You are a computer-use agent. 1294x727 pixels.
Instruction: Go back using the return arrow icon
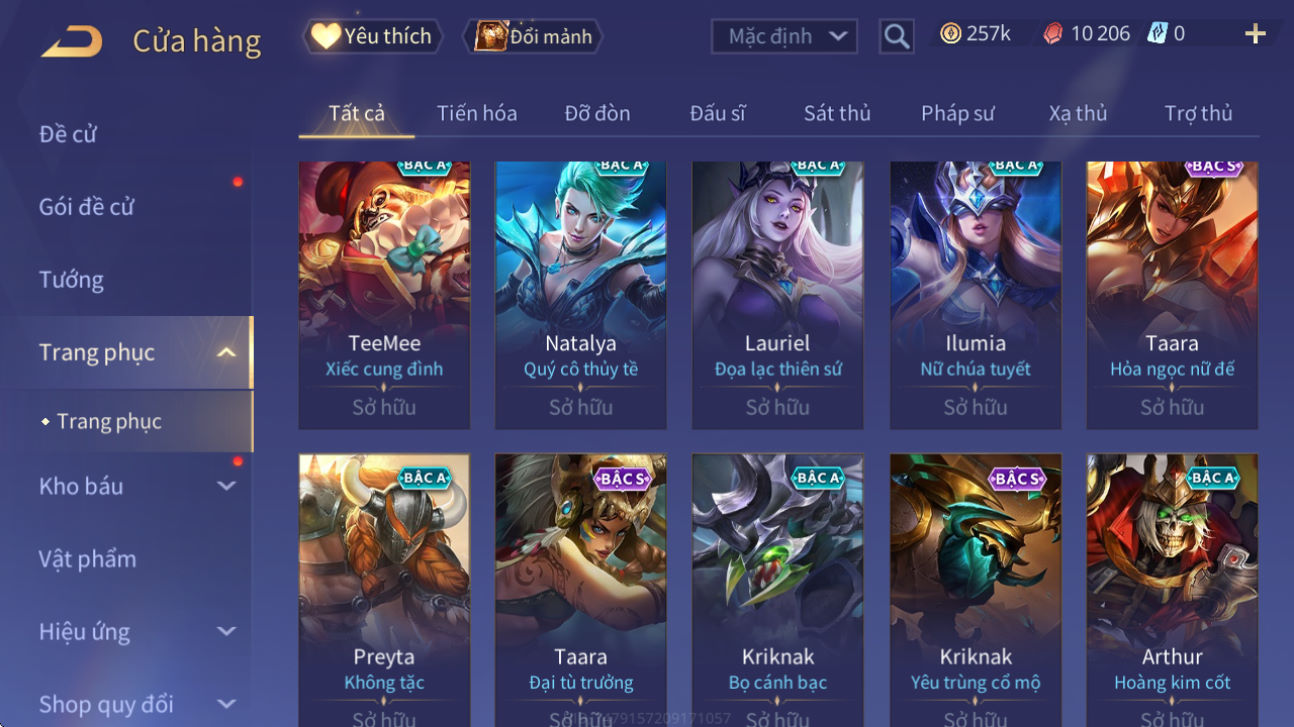coord(71,41)
